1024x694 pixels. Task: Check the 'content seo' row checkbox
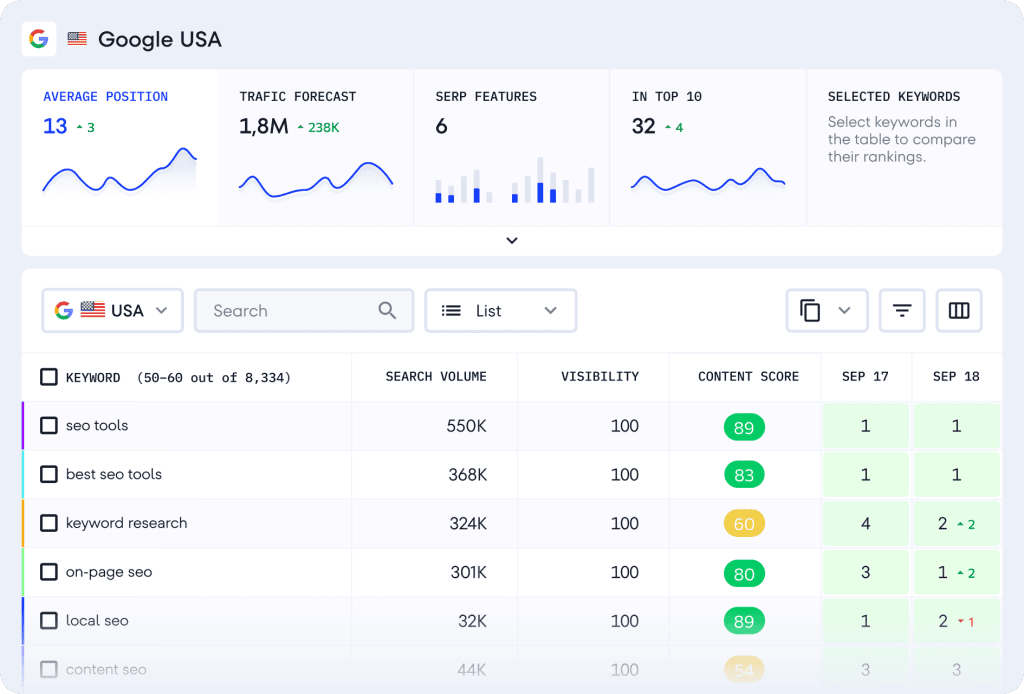pyautogui.click(x=49, y=669)
